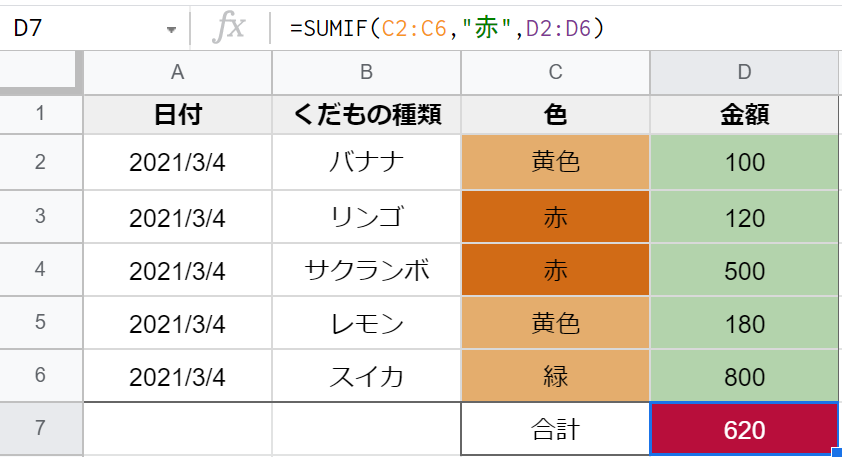Select column A header
This screenshot has width=842, height=457.
click(x=177, y=71)
